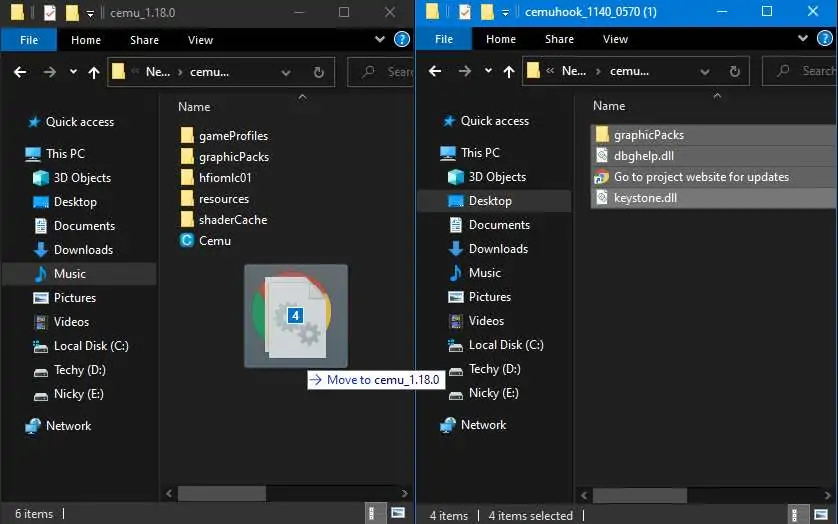This screenshot has height=524, width=838.
Task: Open address history dropdown in cemu_1.18.0 window
Action: pyautogui.click(x=286, y=72)
